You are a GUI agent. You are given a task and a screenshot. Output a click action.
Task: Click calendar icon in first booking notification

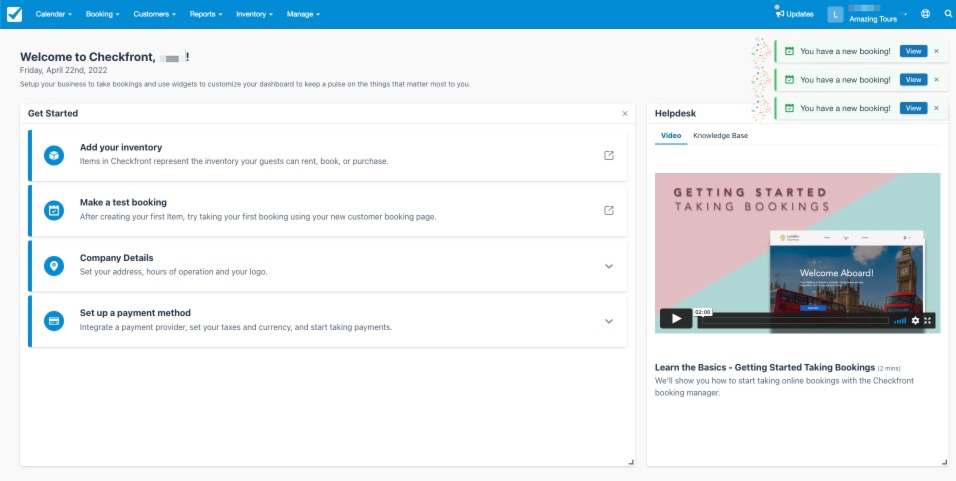click(x=789, y=51)
